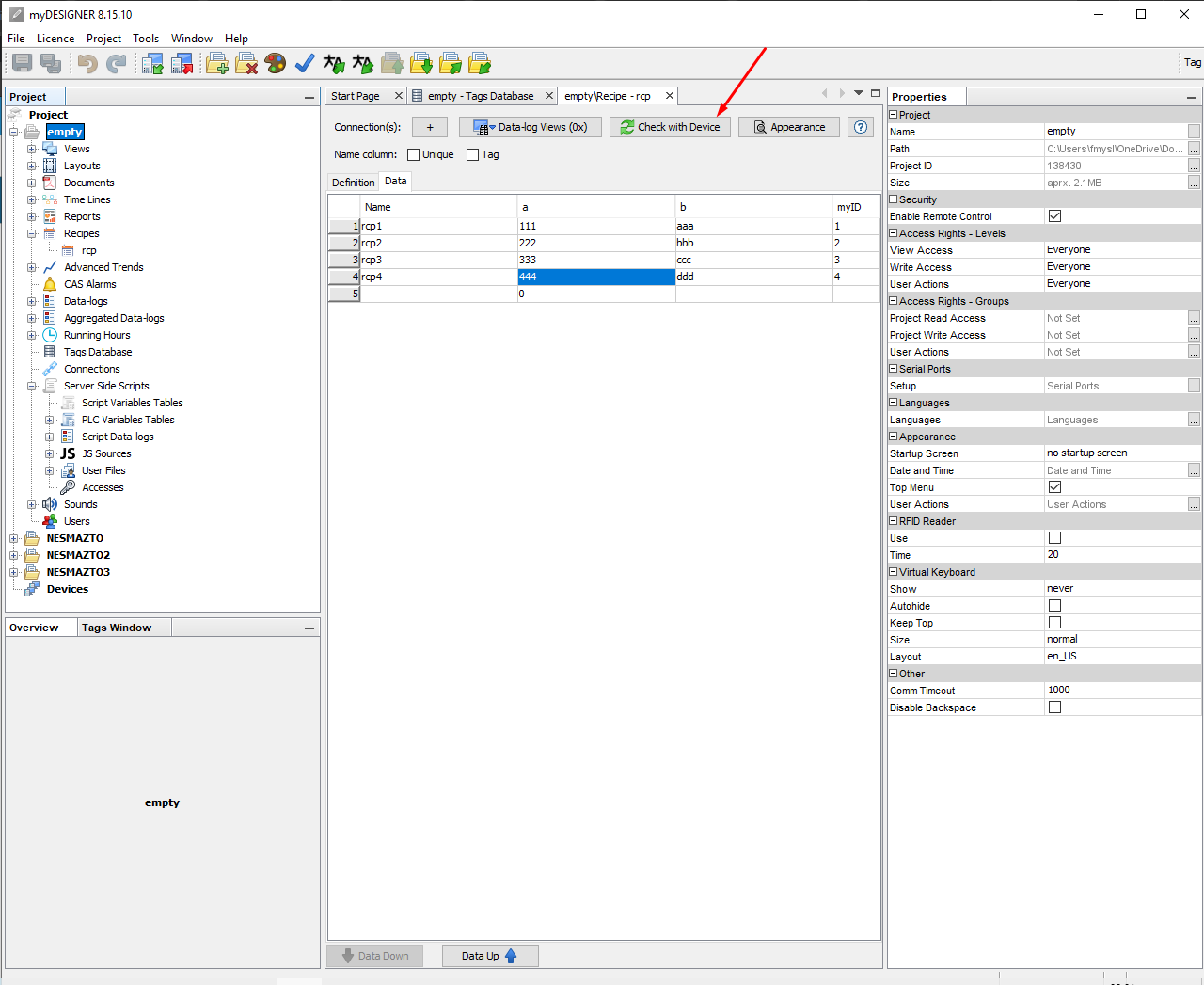Click the blue checkmark validate icon
This screenshot has height=985, width=1204.
coord(305,63)
